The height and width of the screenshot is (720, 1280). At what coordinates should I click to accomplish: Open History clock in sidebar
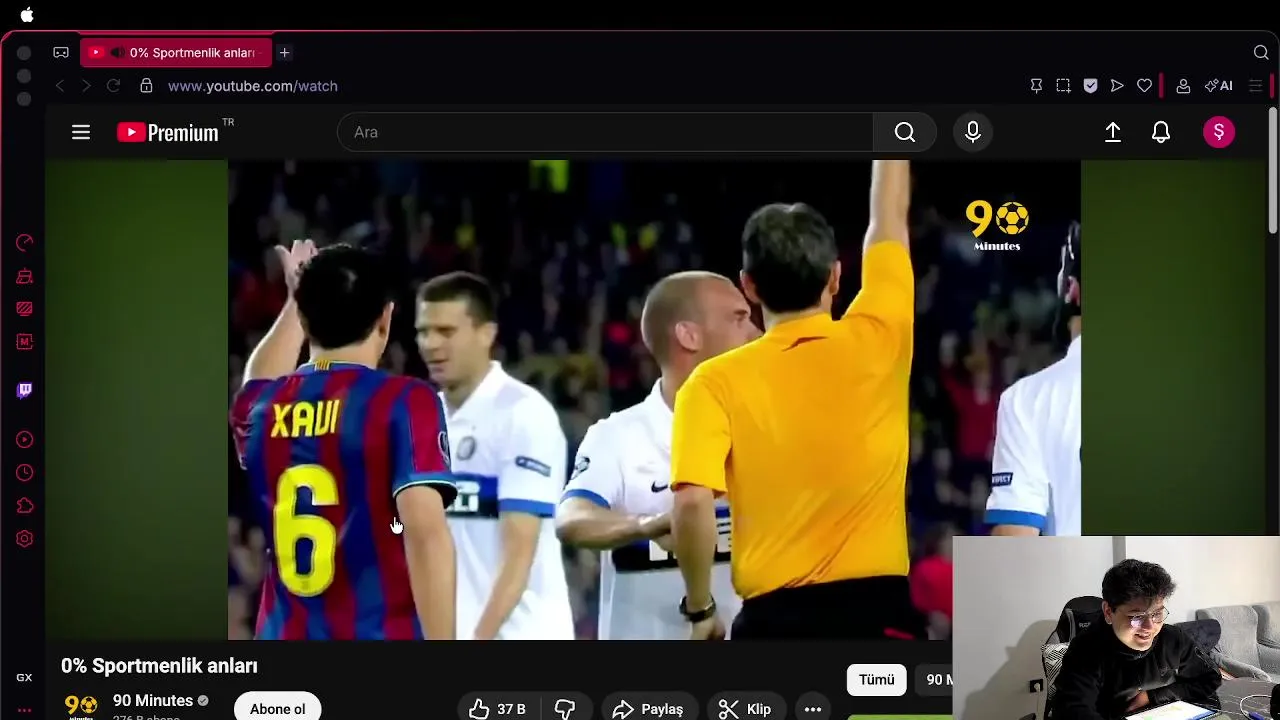[25, 473]
